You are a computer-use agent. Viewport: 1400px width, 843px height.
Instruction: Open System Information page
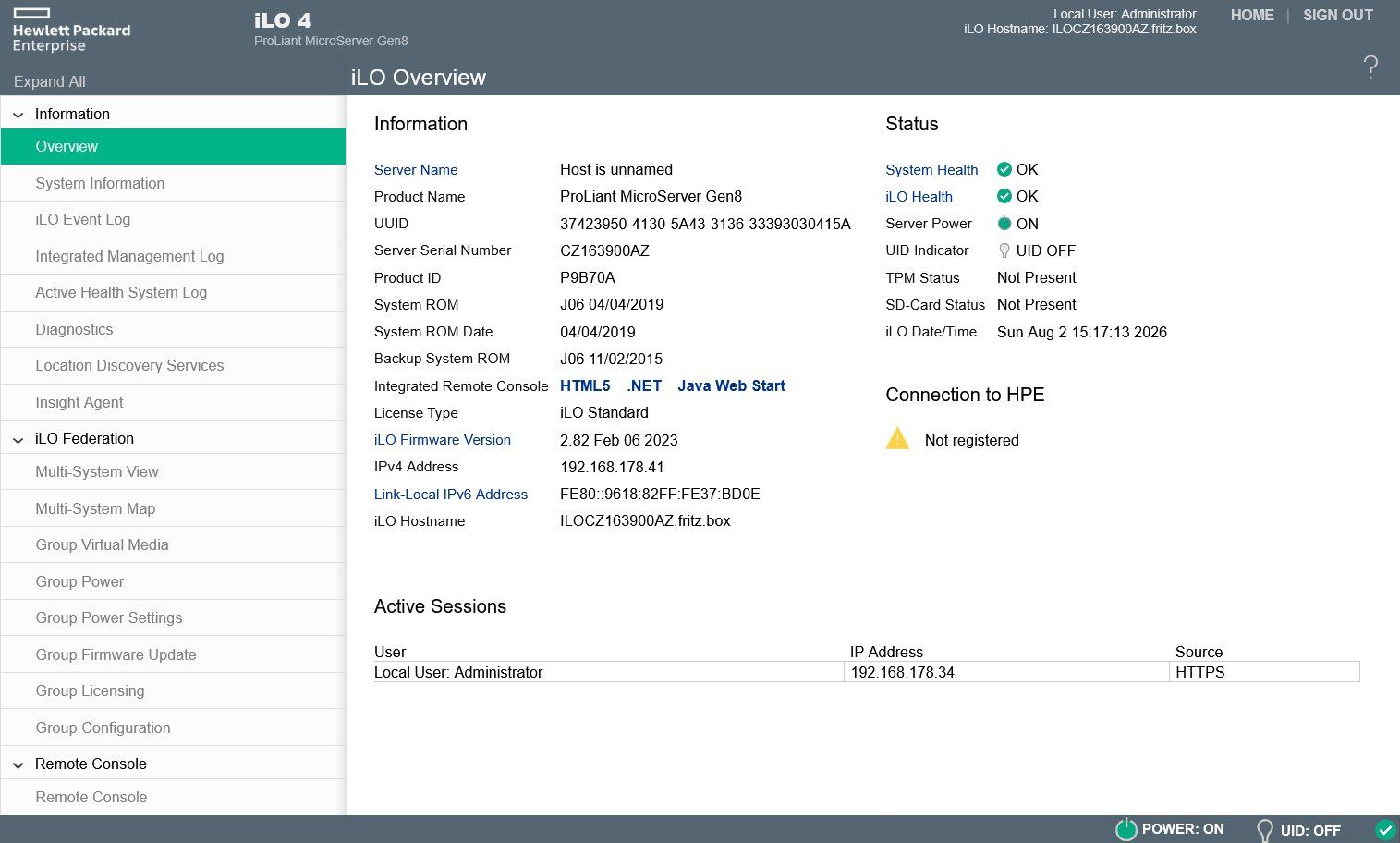pyautogui.click(x=173, y=183)
